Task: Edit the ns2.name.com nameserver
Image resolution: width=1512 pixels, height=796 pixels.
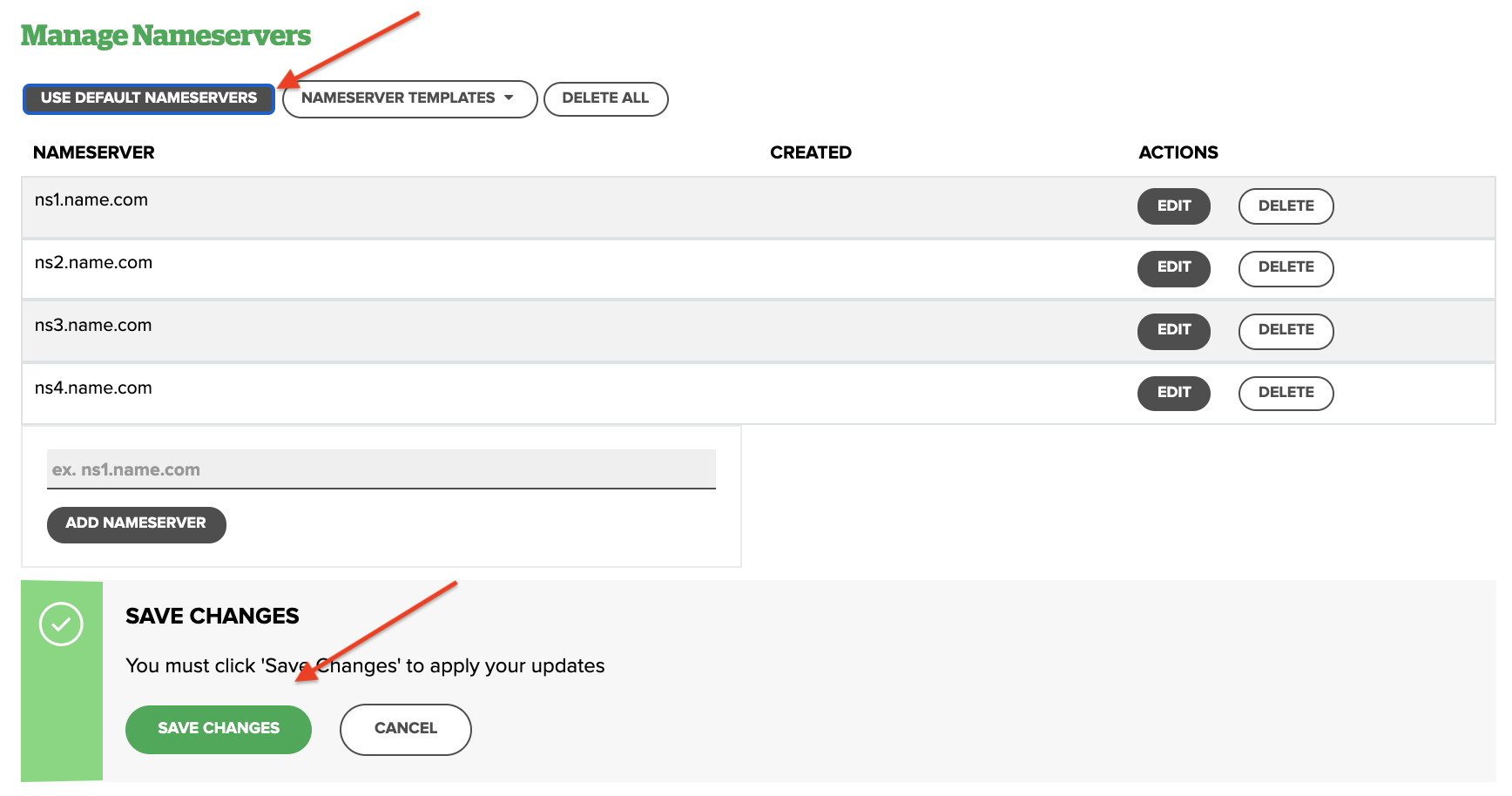Action: coord(1173,268)
